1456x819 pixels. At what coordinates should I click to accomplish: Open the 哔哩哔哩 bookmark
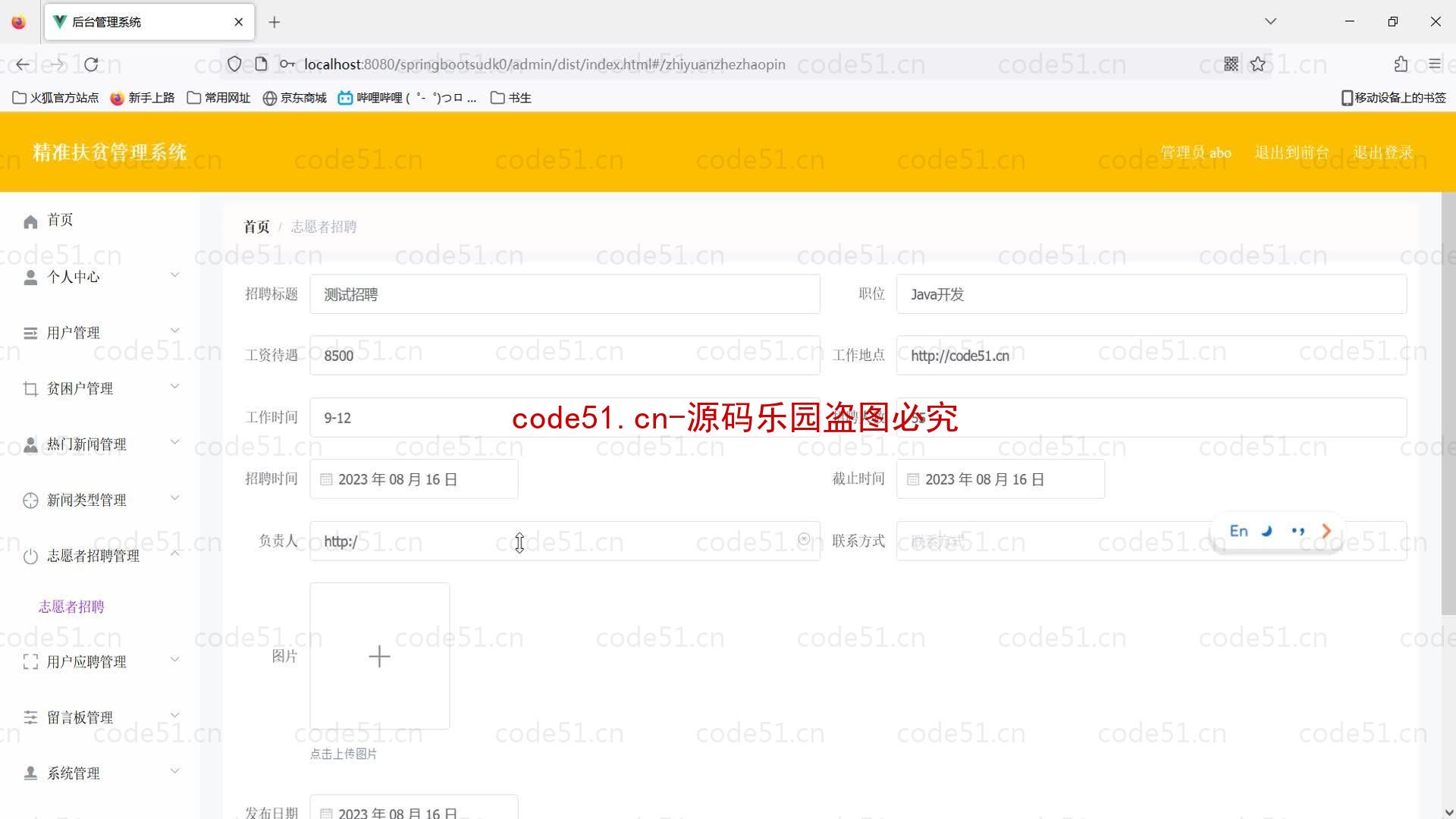click(x=407, y=98)
